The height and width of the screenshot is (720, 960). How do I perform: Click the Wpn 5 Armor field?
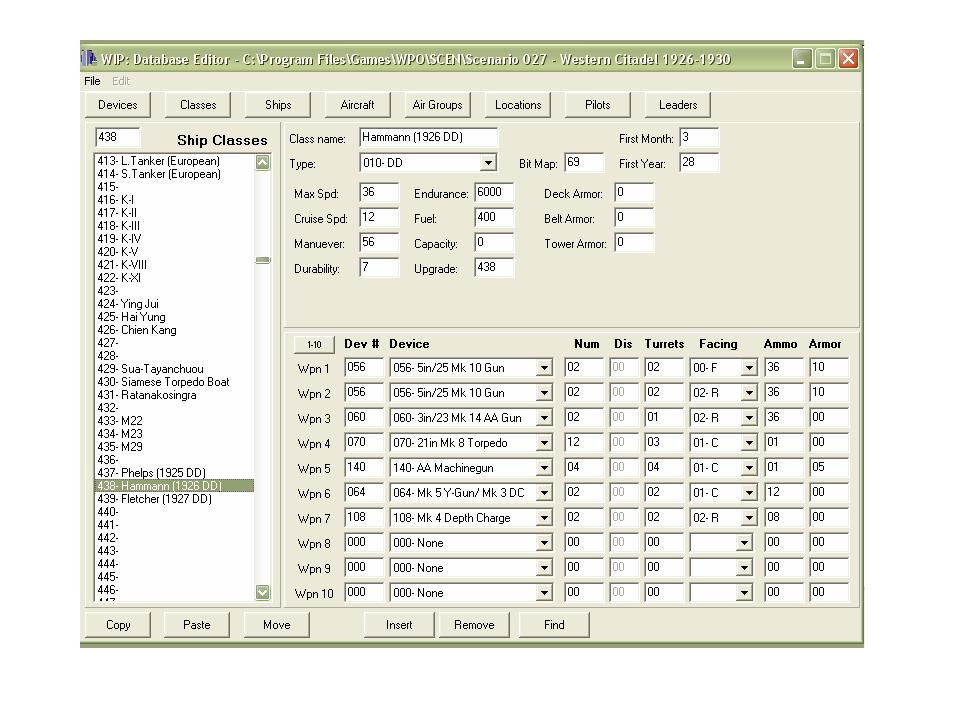[828, 468]
